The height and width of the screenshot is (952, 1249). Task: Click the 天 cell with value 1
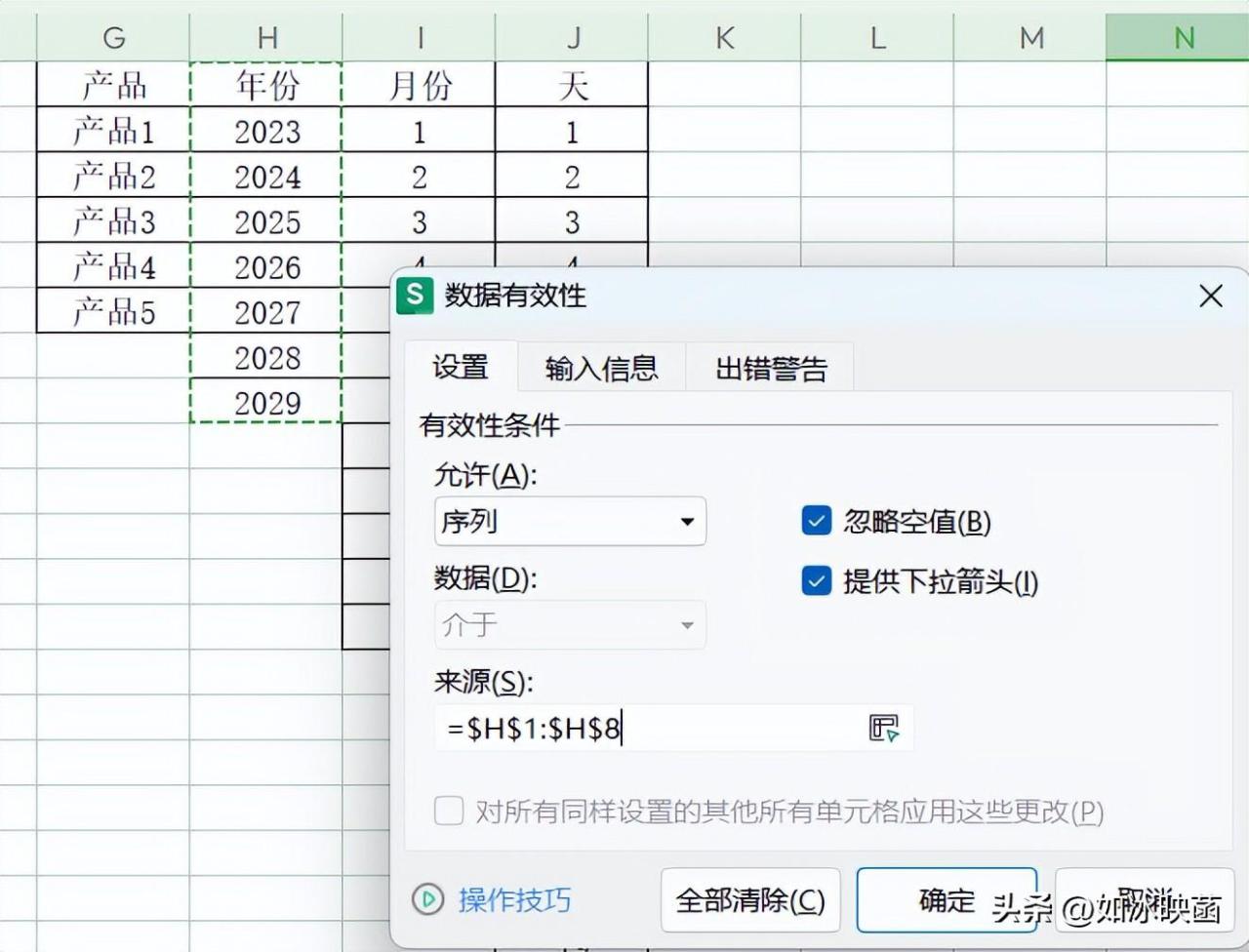[572, 130]
